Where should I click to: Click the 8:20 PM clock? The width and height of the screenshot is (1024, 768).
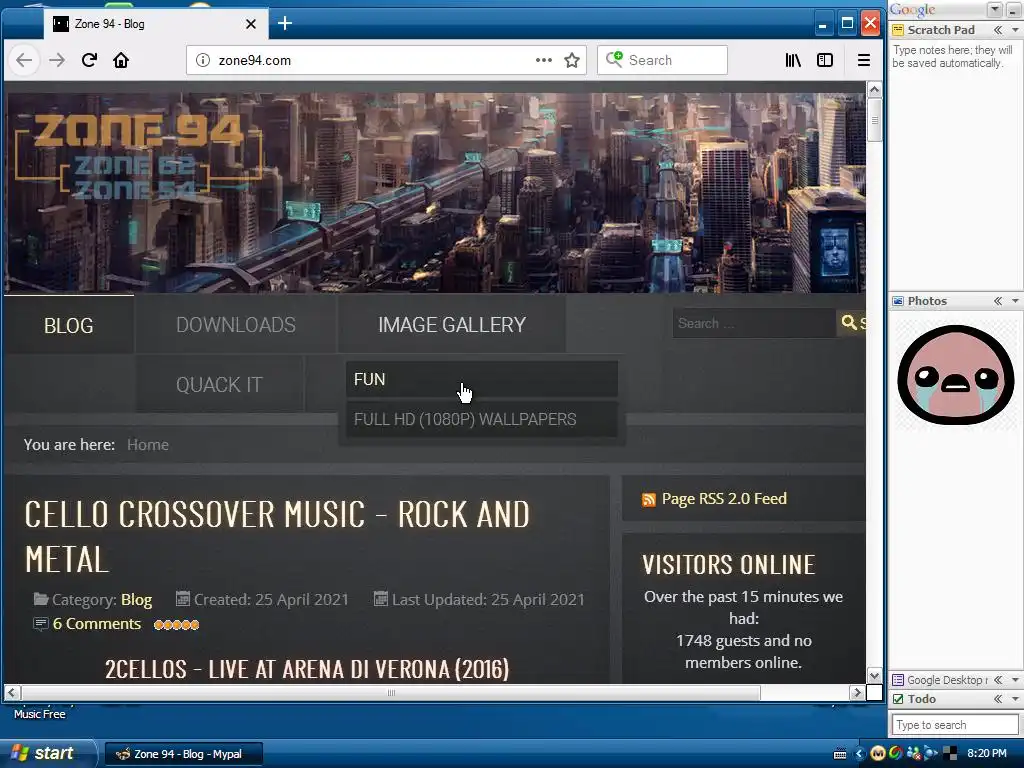click(987, 753)
